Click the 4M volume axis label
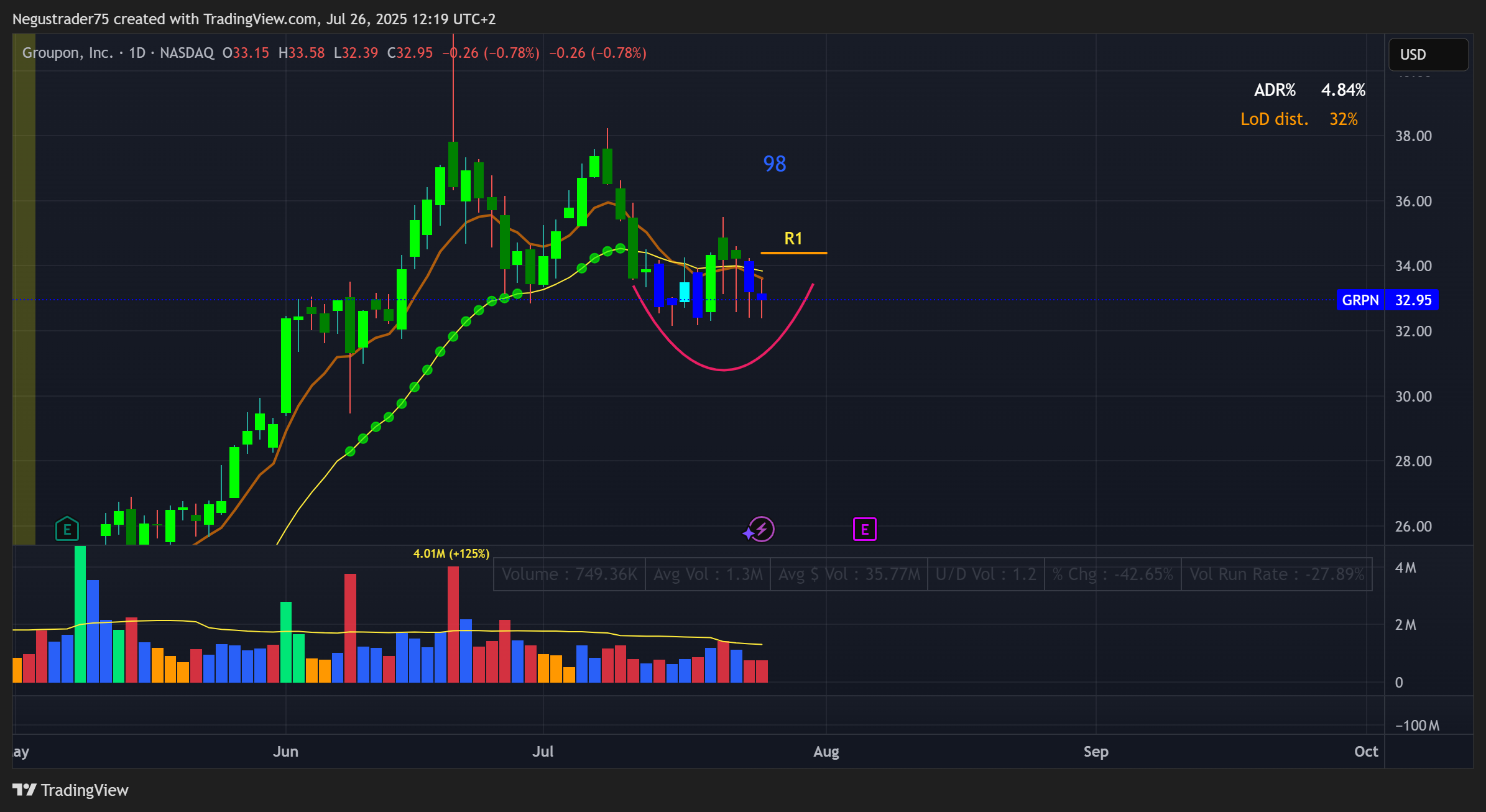Image resolution: width=1486 pixels, height=812 pixels. pos(1405,568)
